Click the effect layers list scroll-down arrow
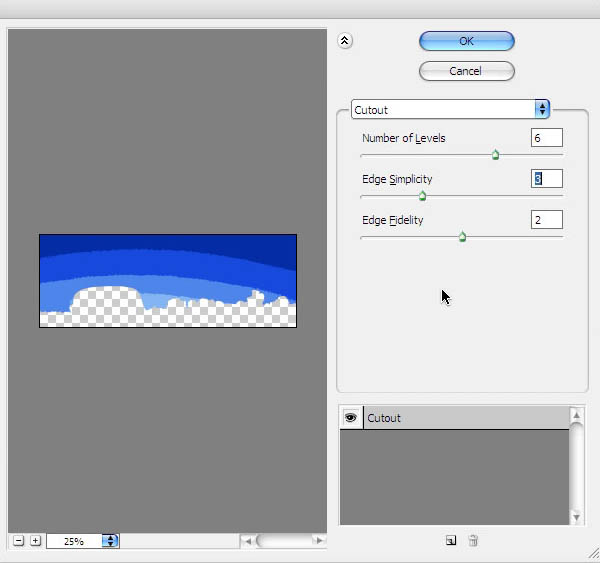 pos(576,518)
